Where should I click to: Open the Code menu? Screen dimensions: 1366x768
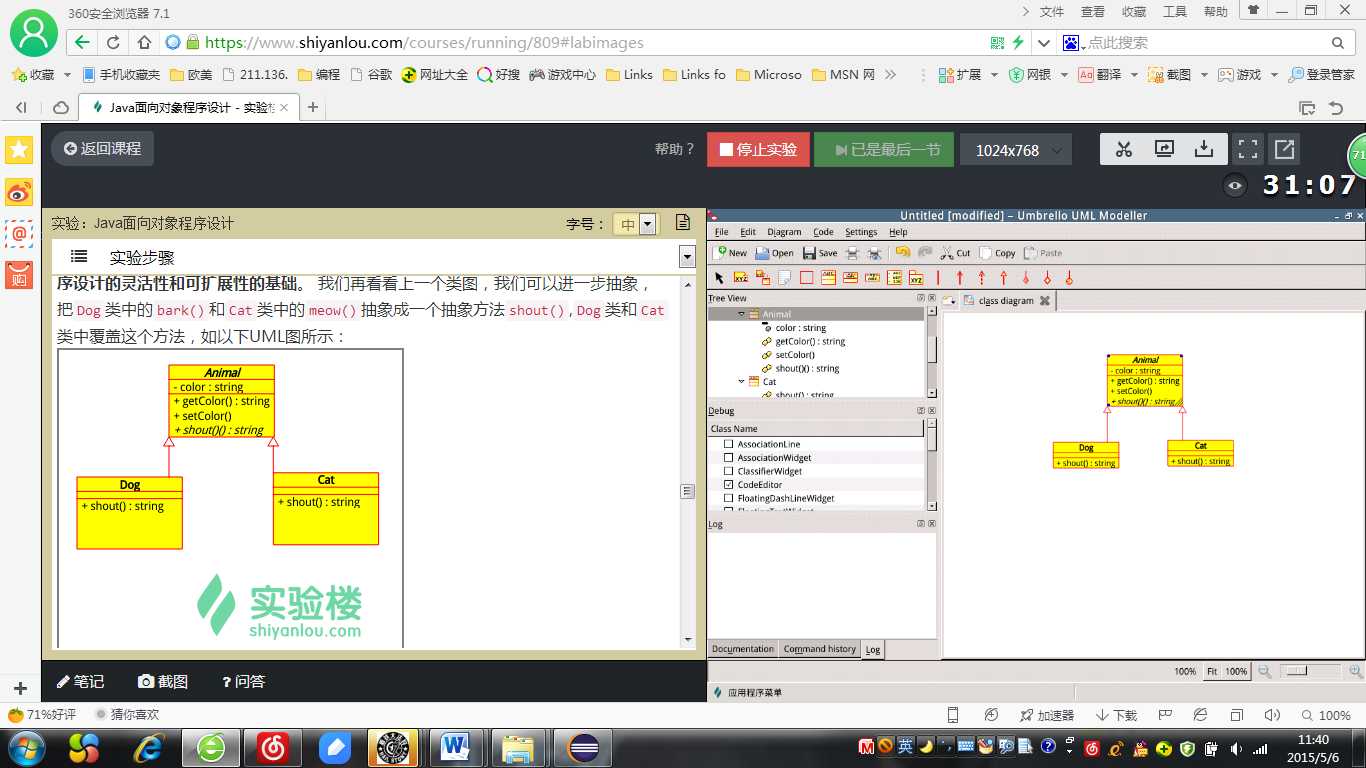pyautogui.click(x=823, y=232)
